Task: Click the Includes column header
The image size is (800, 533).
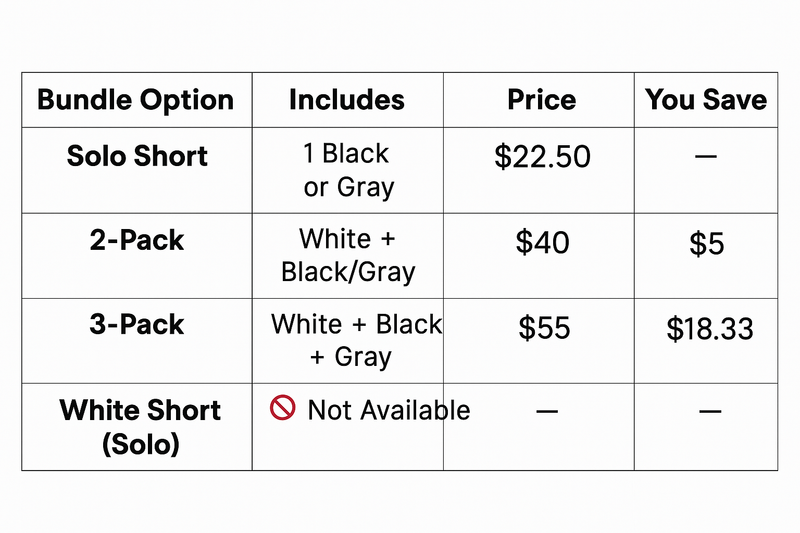Action: [x=347, y=100]
